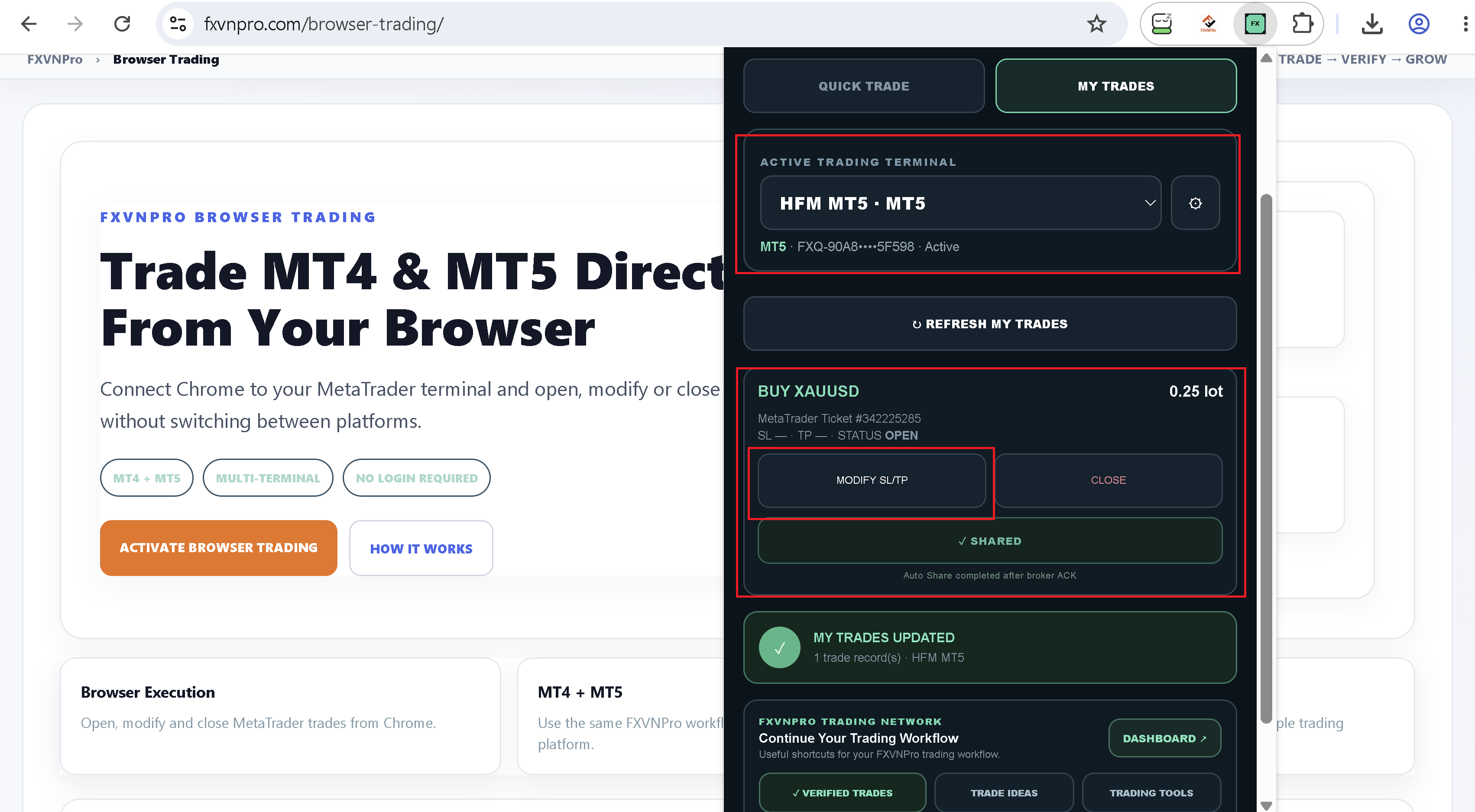
Task: Click the popup scrollbar up arrow
Action: point(1267,58)
